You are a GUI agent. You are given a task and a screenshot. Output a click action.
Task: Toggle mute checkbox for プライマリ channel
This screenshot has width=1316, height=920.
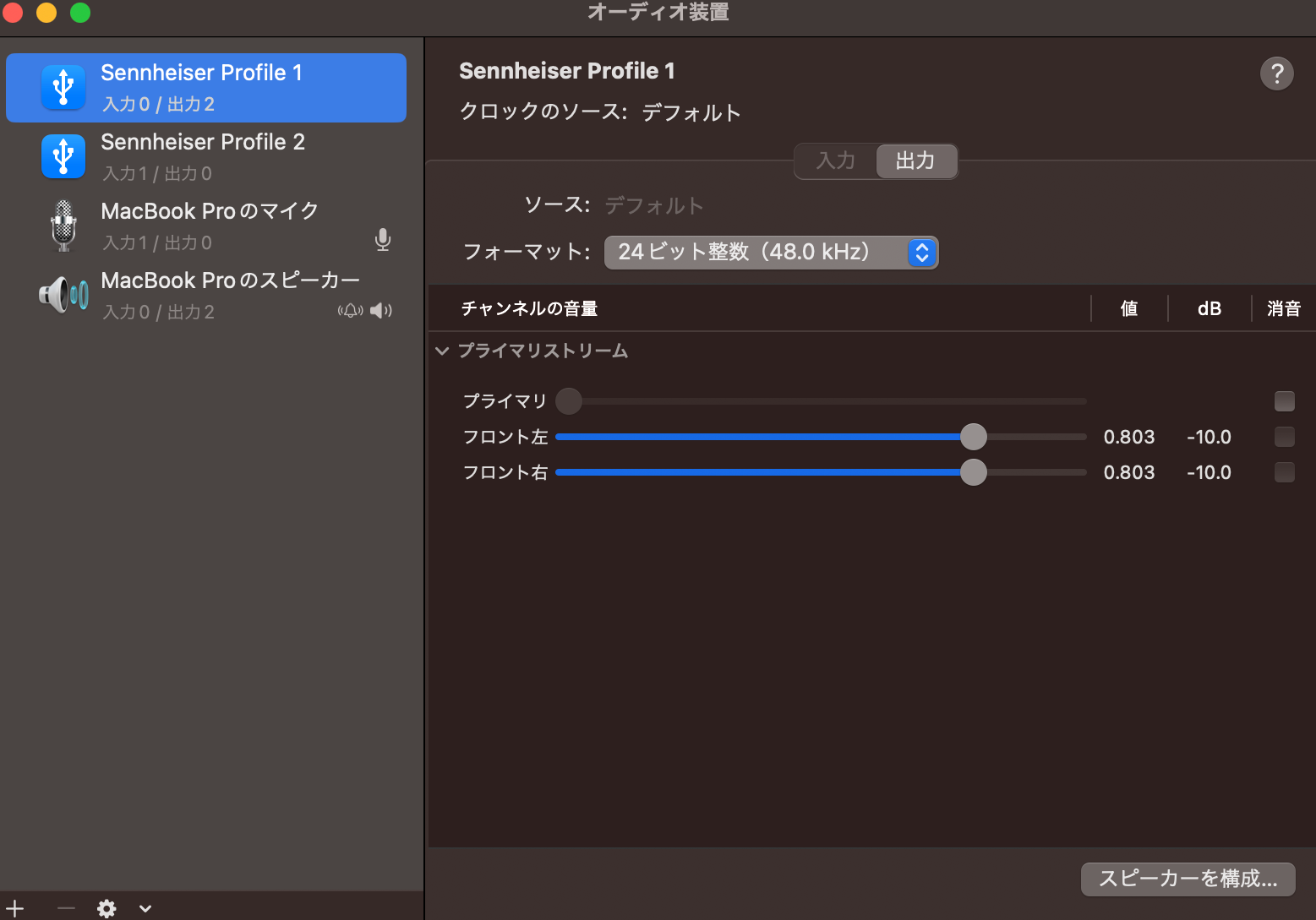[1284, 401]
